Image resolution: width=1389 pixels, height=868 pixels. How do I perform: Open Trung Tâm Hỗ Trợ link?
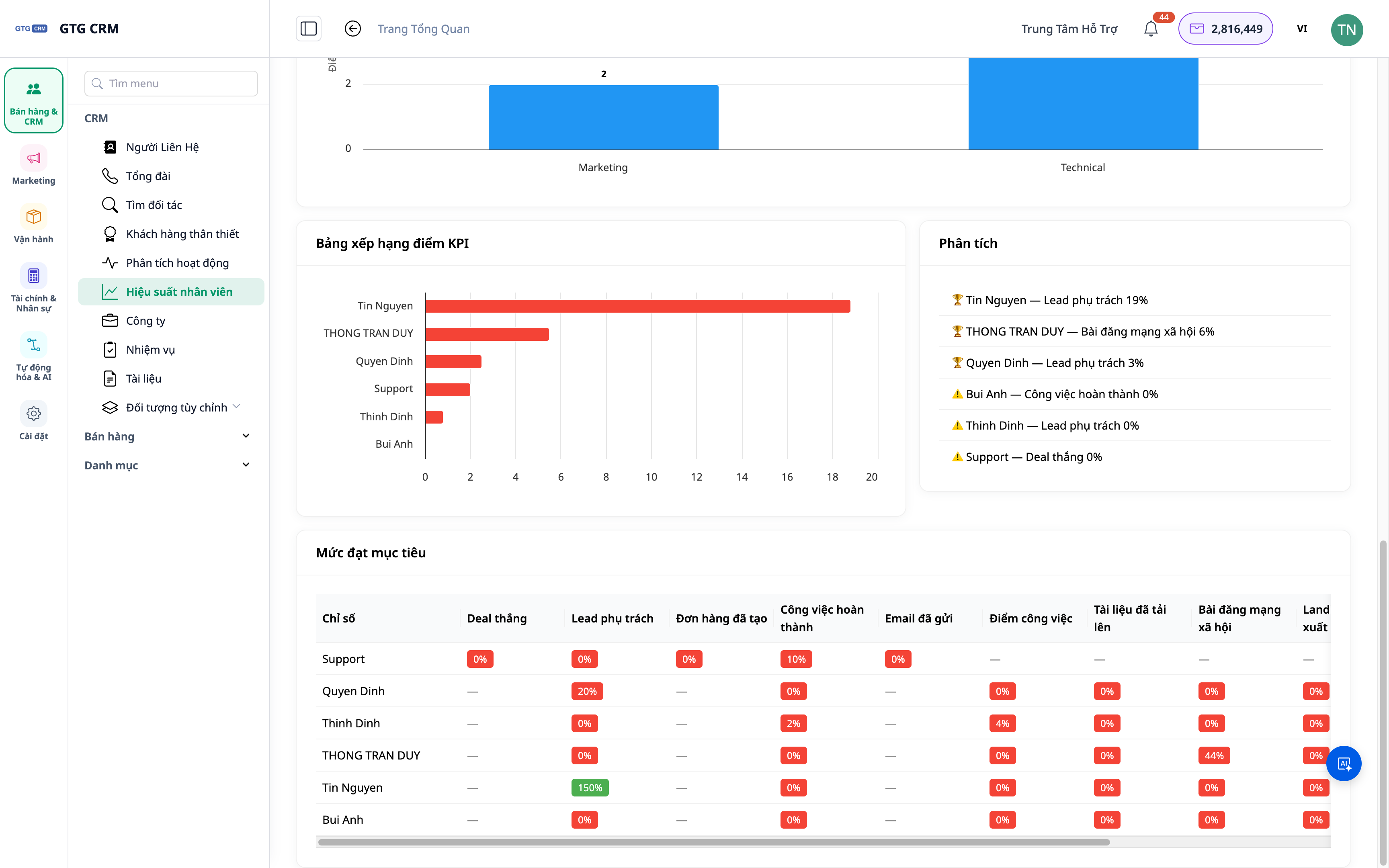tap(1069, 29)
